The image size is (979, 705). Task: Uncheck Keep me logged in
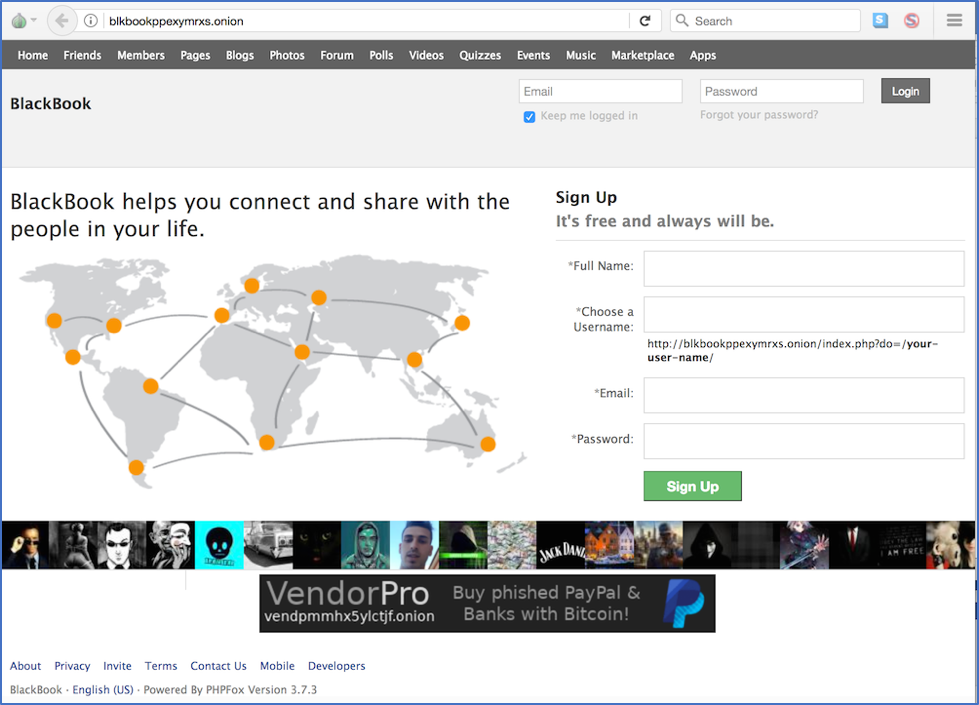529,117
